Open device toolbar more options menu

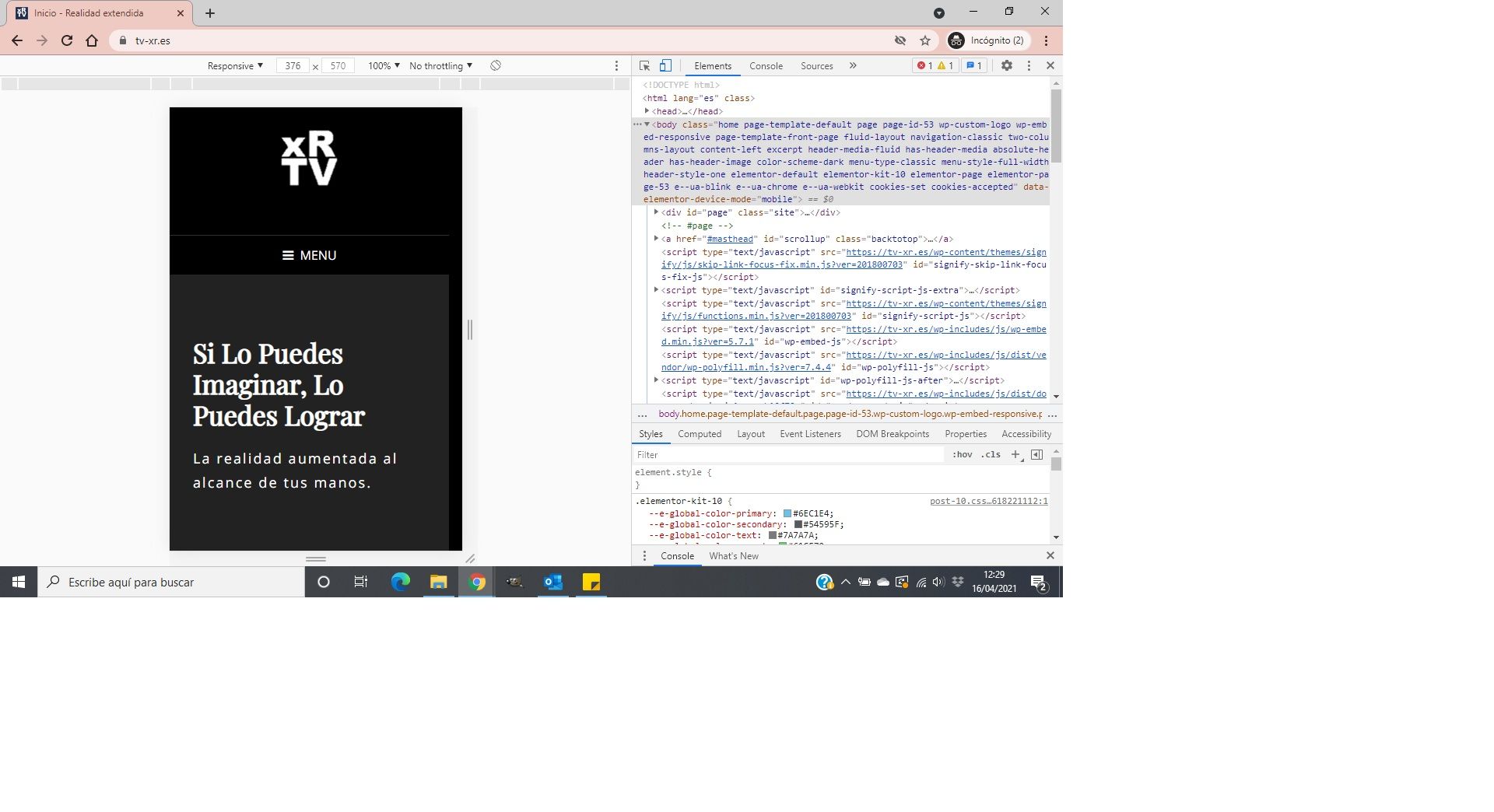pos(617,66)
